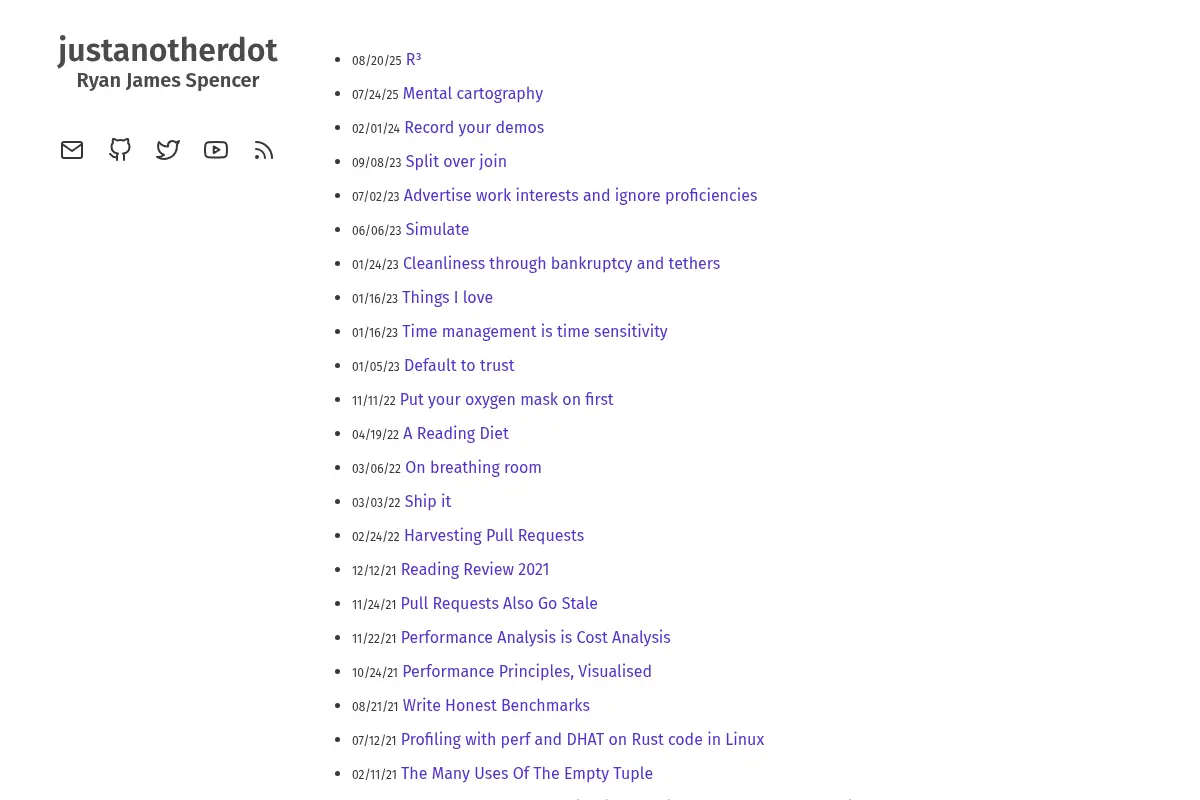This screenshot has height=800, width=1200.
Task: Read the Mental cartography post
Action: [473, 94]
